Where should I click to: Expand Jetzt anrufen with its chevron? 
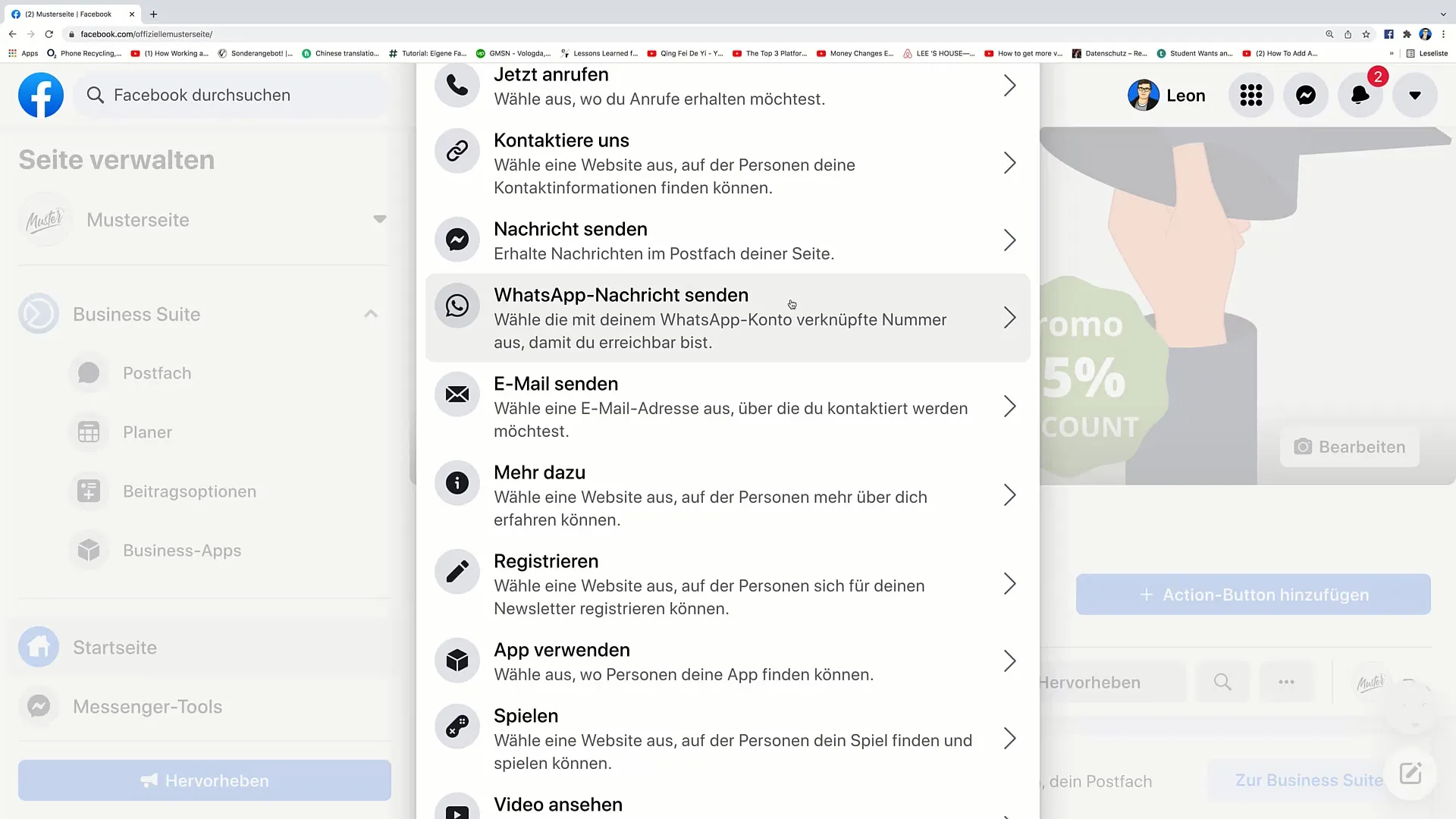tap(1009, 86)
